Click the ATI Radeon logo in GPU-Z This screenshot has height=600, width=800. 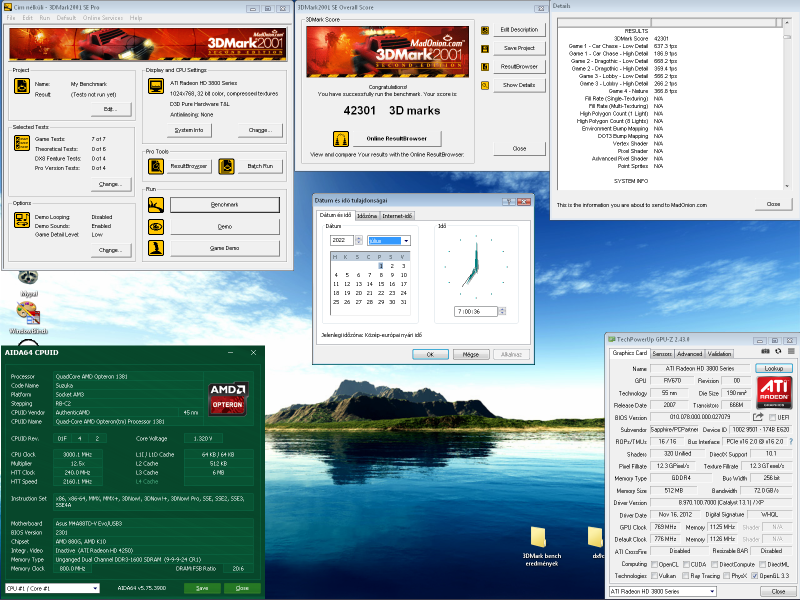[x=774, y=392]
